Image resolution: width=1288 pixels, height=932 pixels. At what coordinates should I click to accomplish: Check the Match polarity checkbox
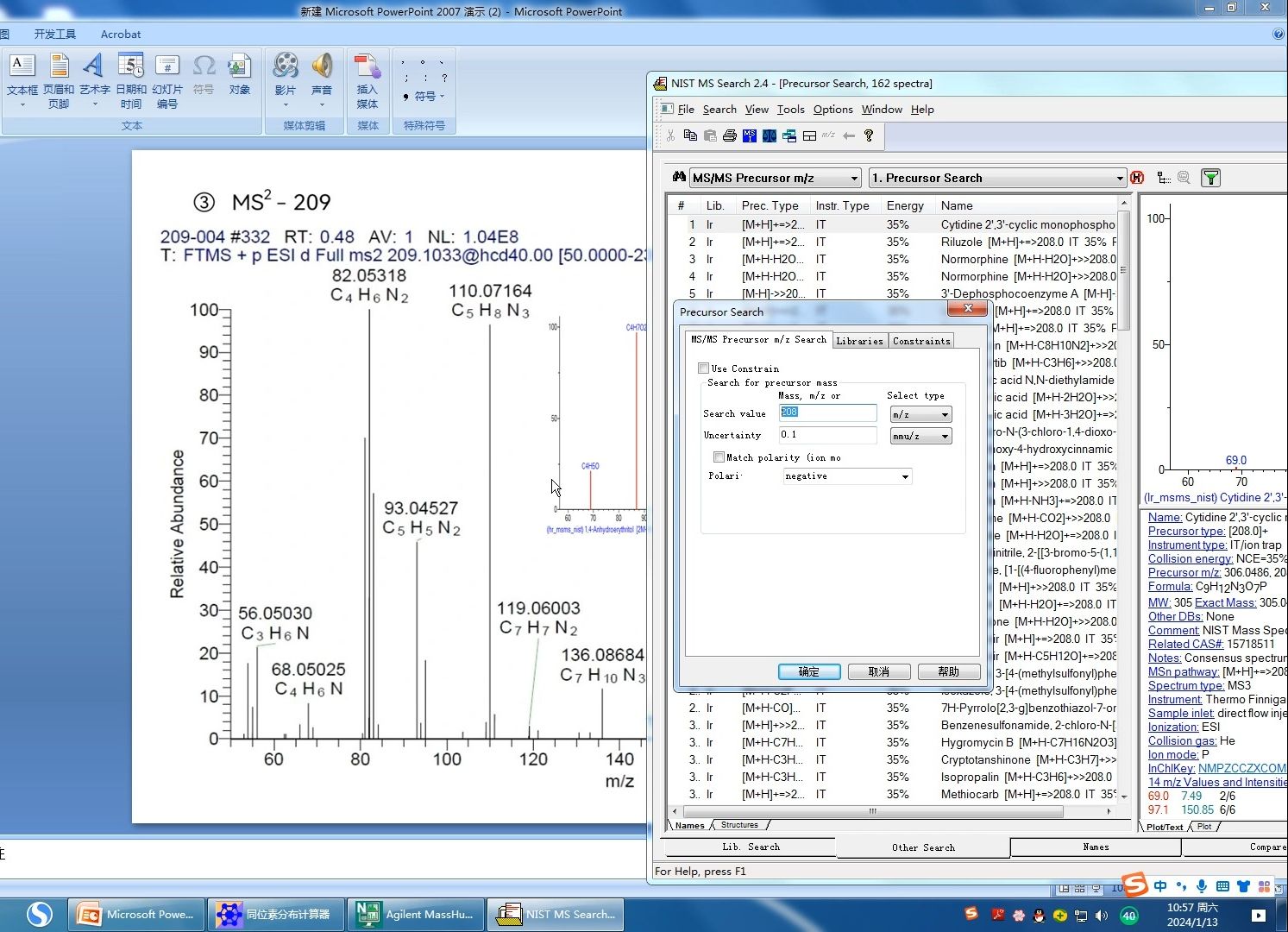[x=719, y=457]
